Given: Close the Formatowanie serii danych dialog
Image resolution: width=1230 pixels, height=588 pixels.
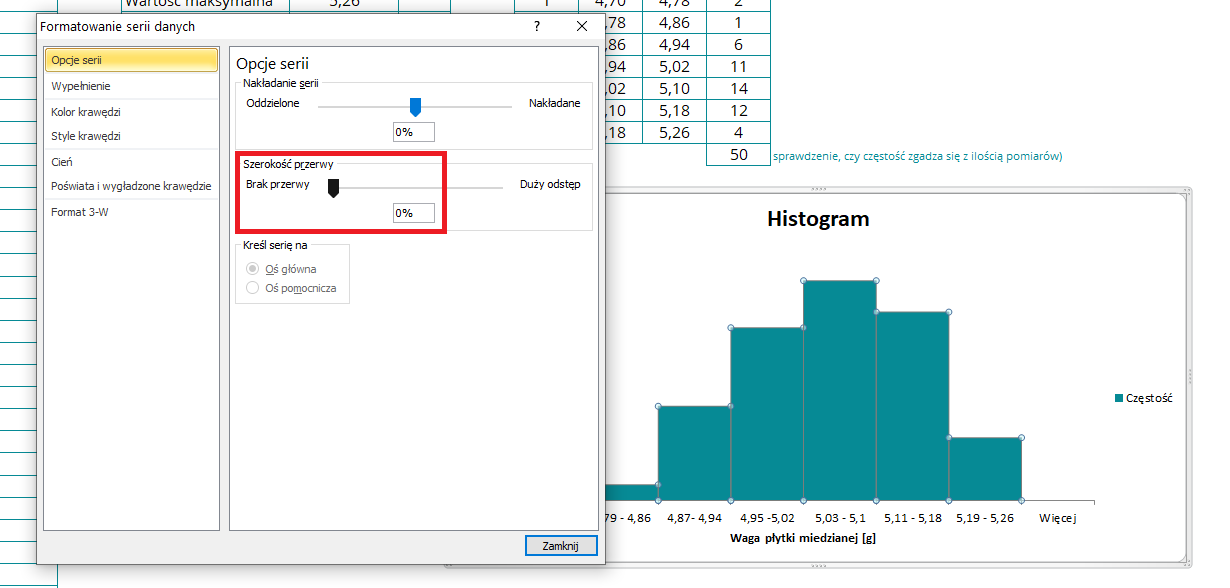Looking at the screenshot, I should point(582,27).
